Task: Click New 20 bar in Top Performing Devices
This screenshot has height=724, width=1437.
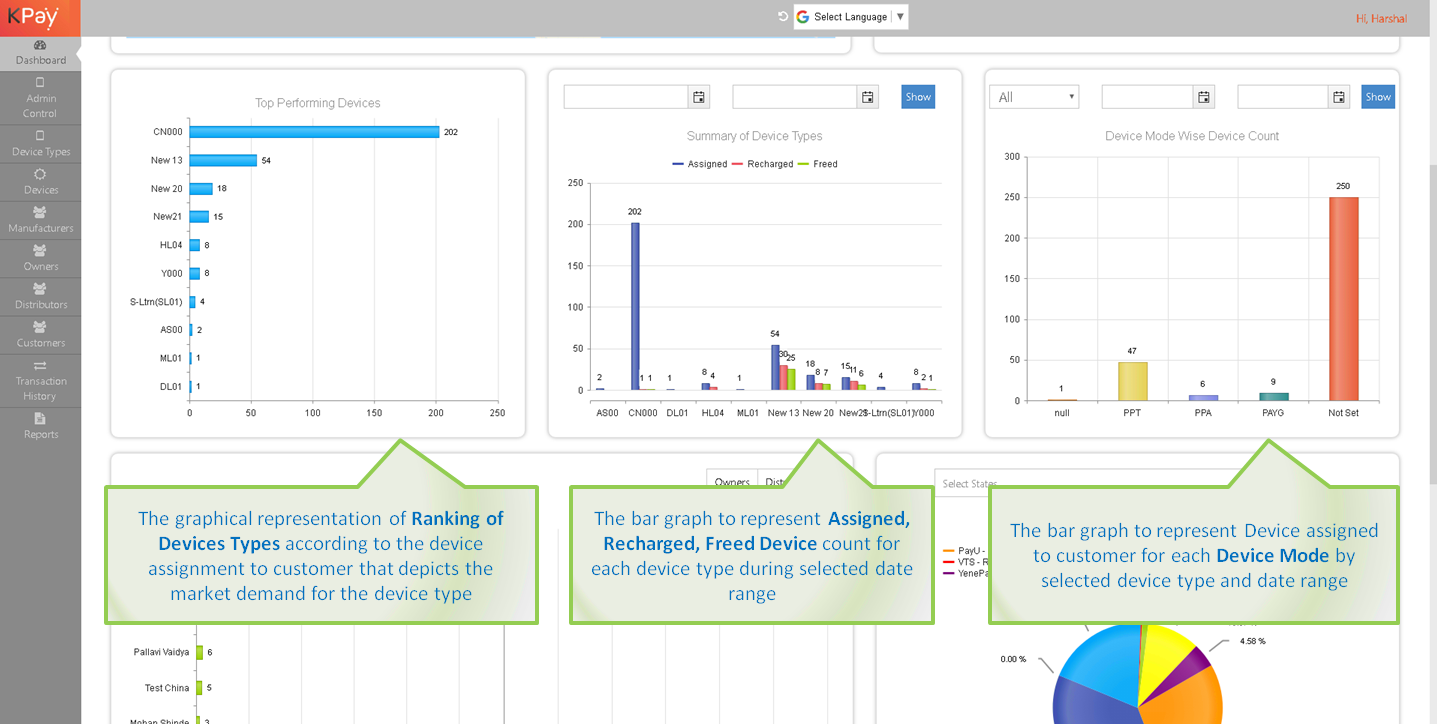Action: (x=201, y=188)
